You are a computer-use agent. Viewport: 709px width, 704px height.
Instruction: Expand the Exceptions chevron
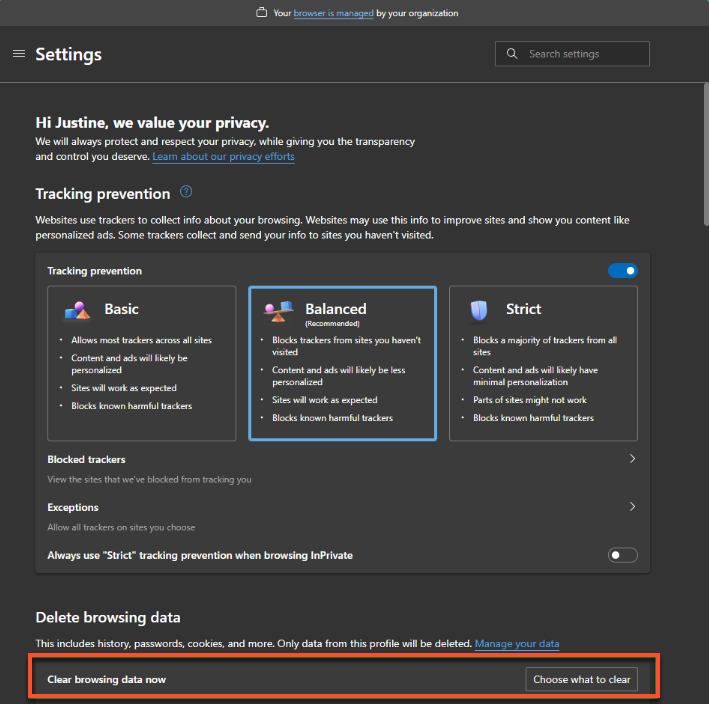coord(632,507)
